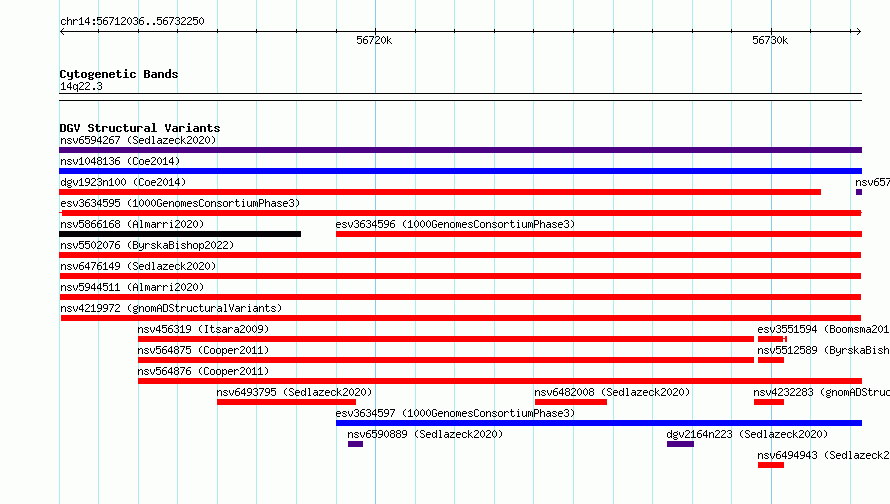Click the nsv6476149 (Sedlazeck2020) label

(138, 266)
